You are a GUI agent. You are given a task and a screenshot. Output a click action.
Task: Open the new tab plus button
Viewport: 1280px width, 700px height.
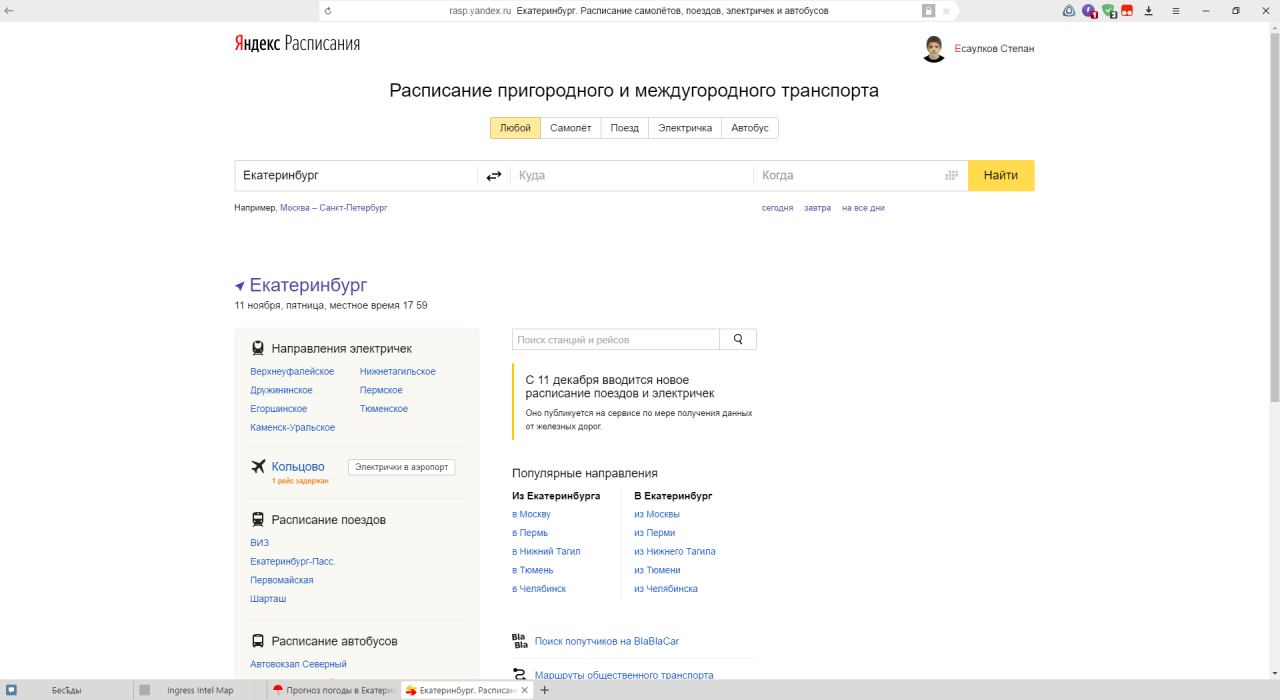tap(545, 690)
